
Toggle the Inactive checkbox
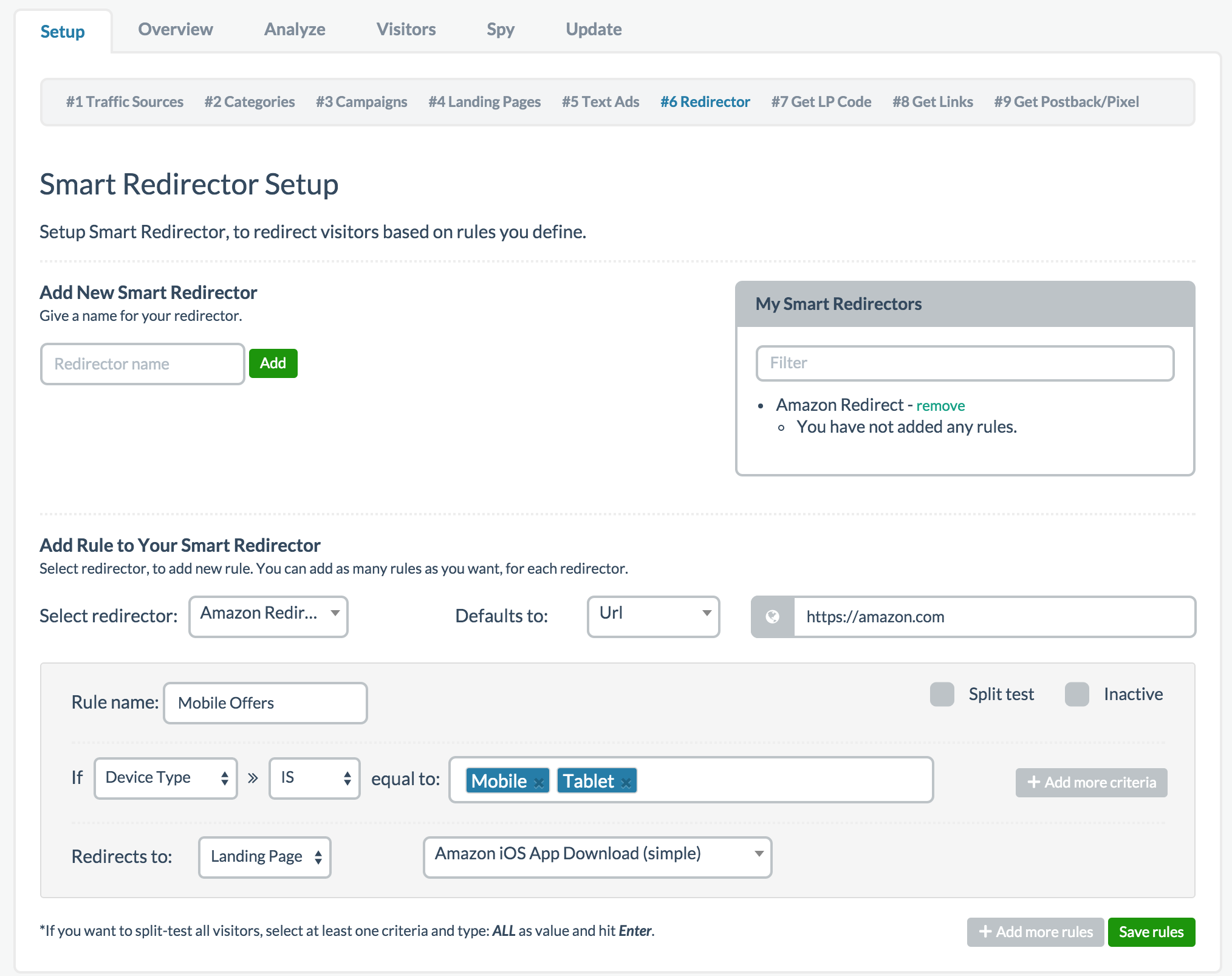coord(1077,694)
